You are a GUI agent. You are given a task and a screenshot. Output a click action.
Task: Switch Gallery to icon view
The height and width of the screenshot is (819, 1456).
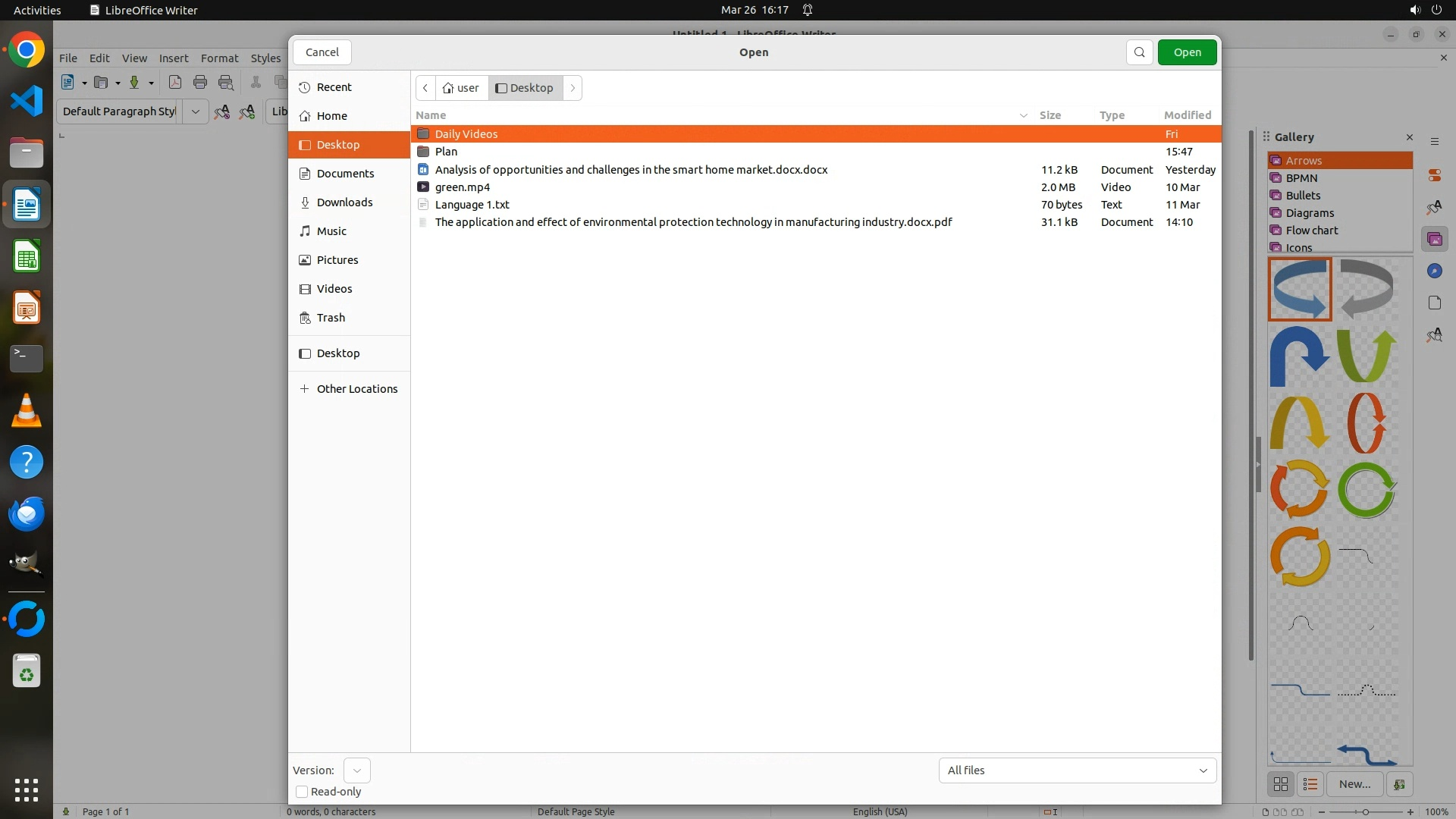1281,784
